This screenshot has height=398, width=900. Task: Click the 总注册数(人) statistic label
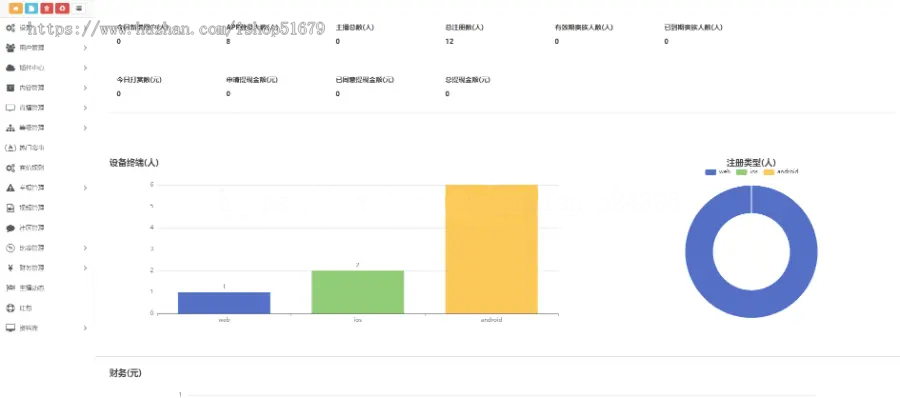coord(464,27)
